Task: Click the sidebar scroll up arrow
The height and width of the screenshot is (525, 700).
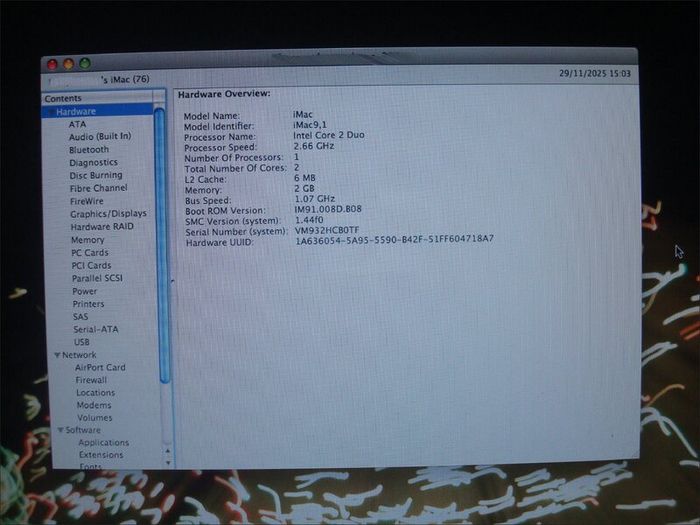Action: point(167,451)
